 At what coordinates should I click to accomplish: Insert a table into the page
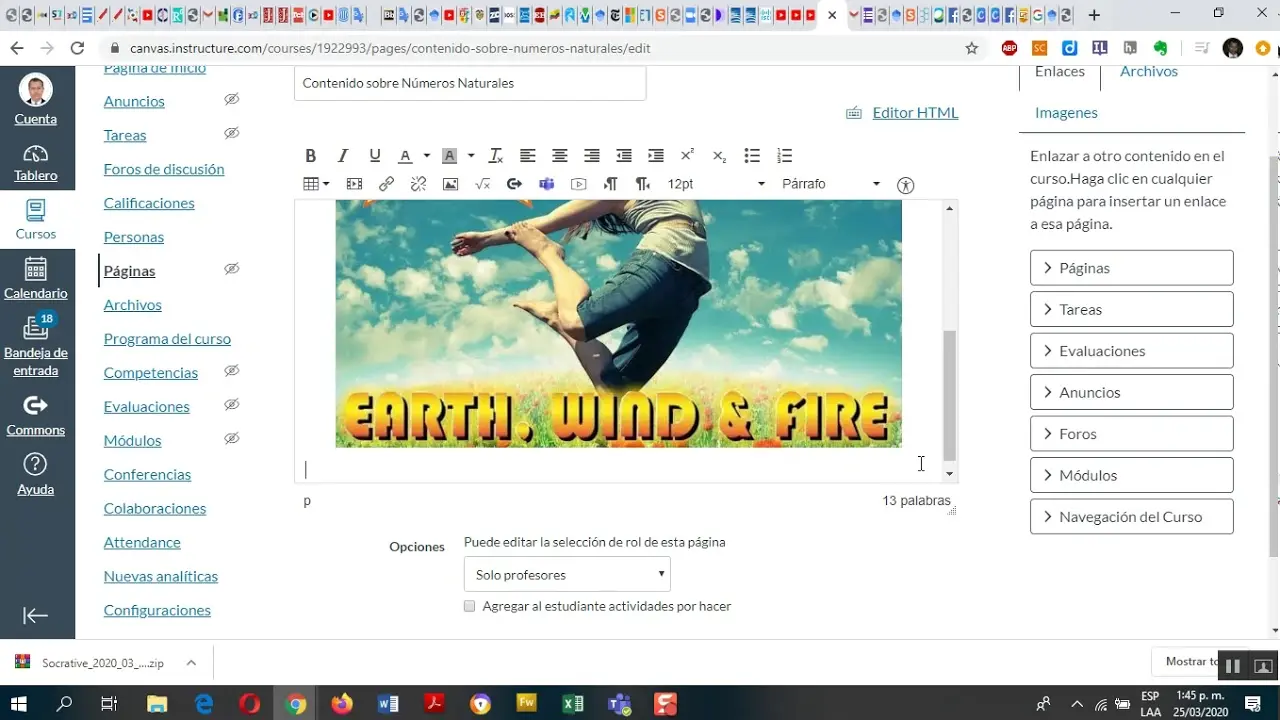310,184
